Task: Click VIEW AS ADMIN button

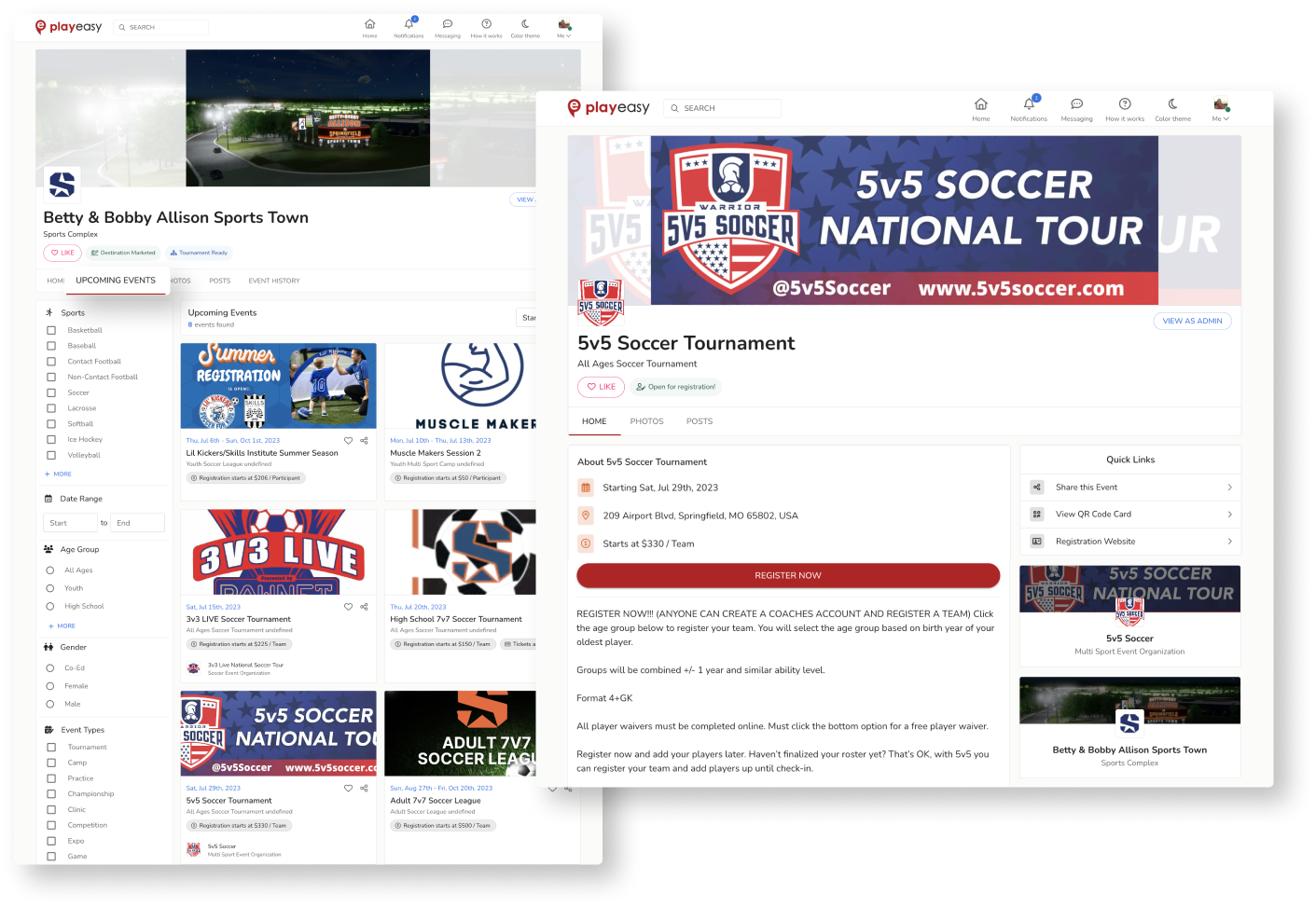Action: pos(1192,321)
